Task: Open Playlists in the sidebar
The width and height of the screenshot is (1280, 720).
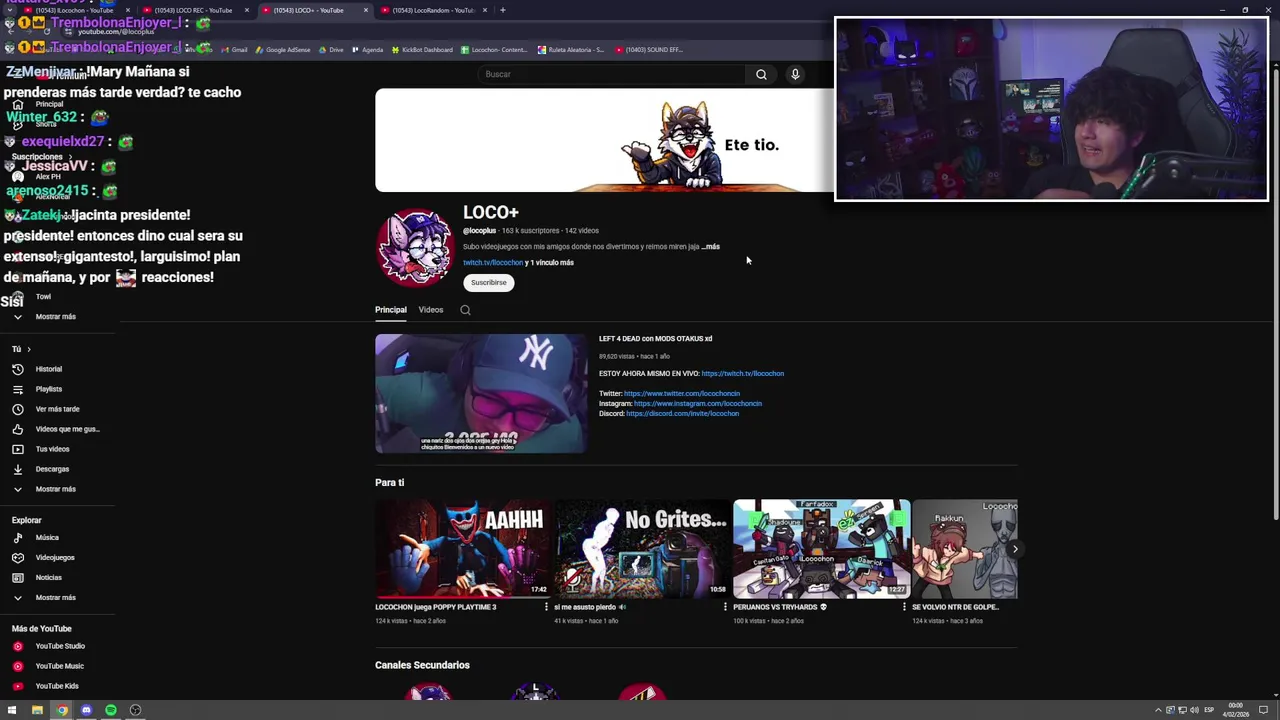Action: coord(49,389)
